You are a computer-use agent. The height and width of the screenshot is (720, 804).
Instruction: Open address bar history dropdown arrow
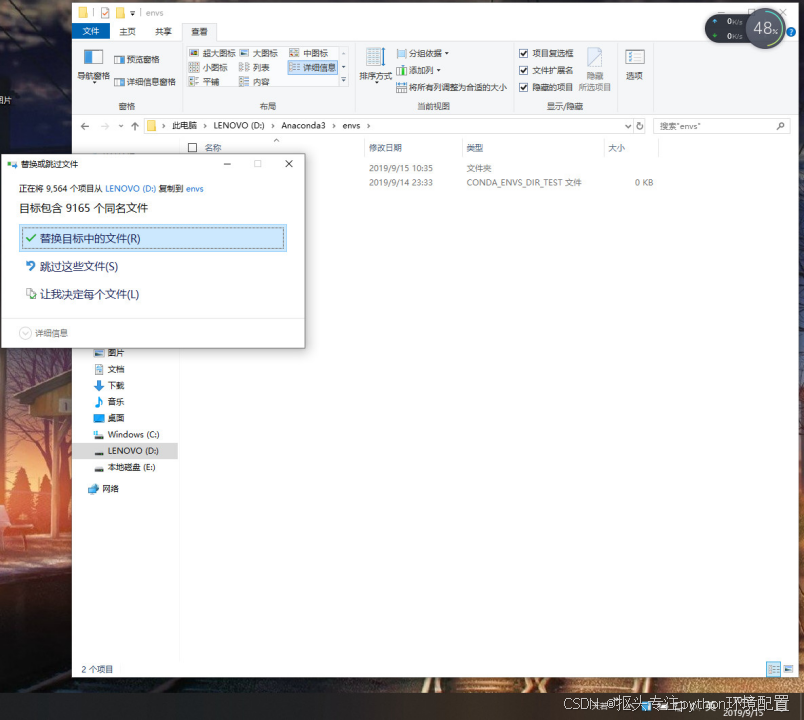click(x=628, y=126)
